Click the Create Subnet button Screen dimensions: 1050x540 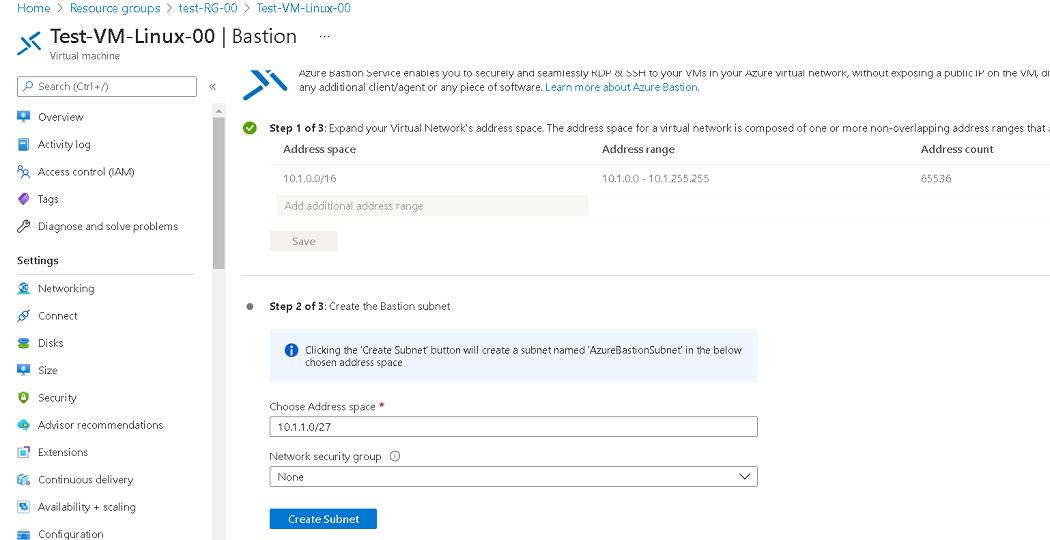click(x=323, y=519)
